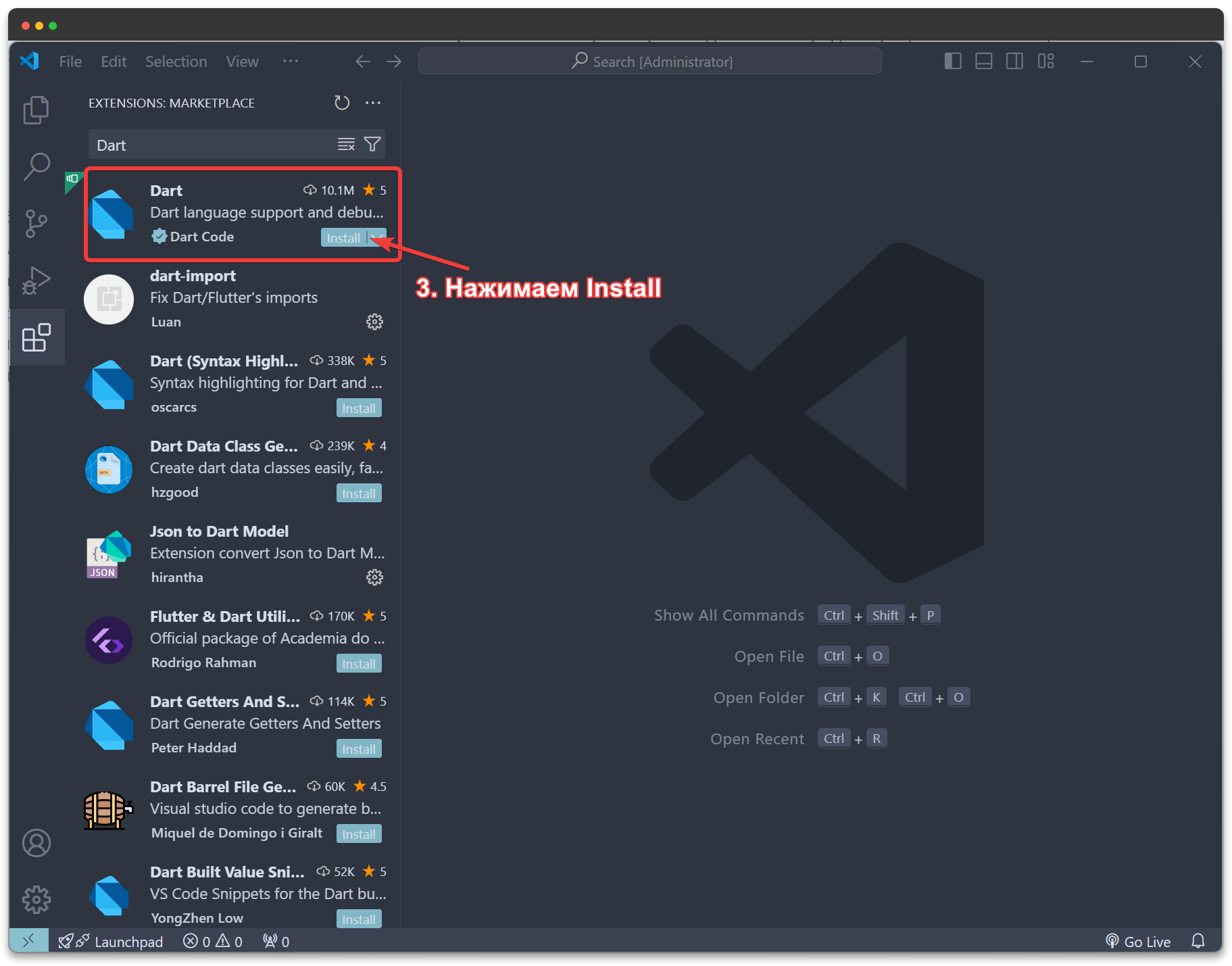Open the filter extensions dropdown

point(372,145)
